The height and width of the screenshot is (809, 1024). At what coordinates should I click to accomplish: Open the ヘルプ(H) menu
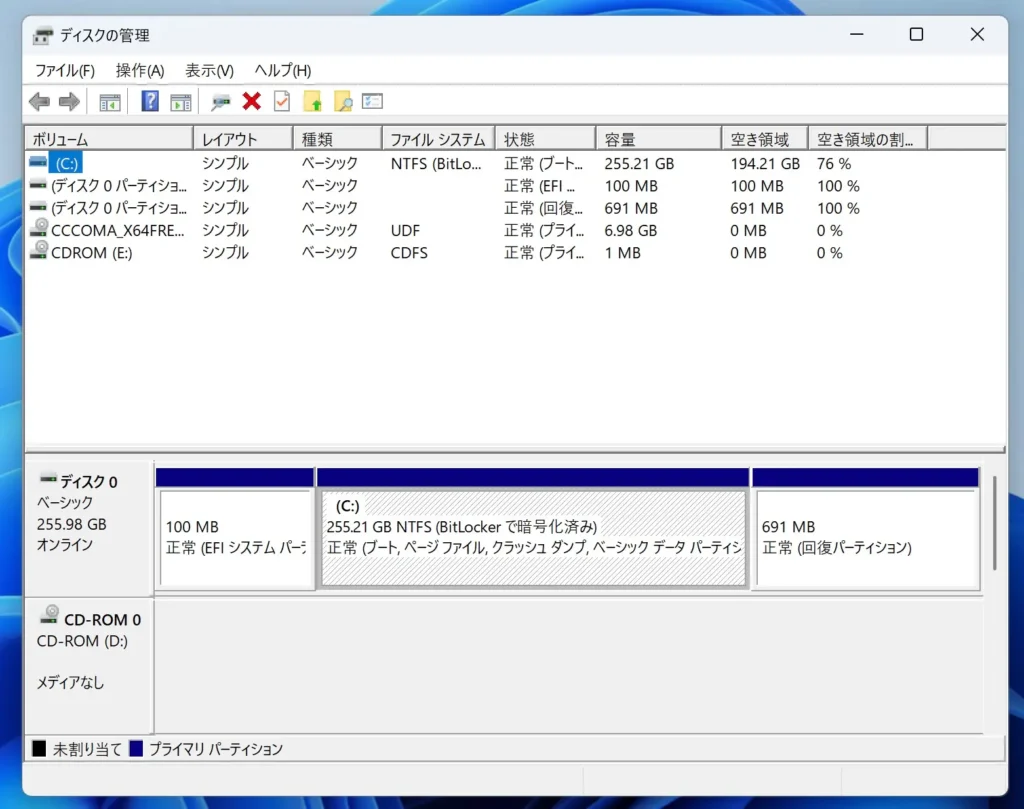tap(282, 71)
